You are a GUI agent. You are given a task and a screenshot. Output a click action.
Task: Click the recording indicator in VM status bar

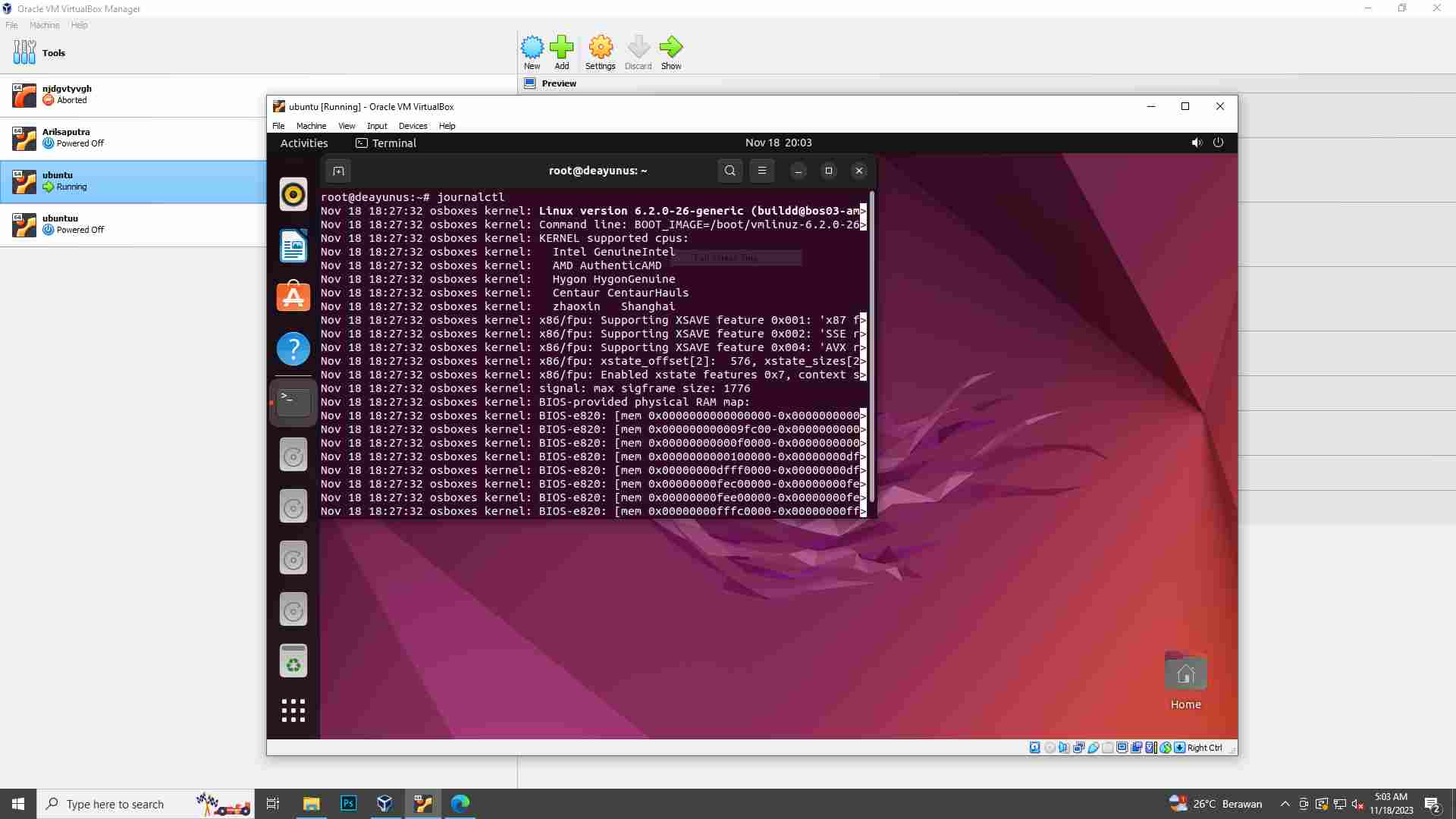[x=1136, y=748]
